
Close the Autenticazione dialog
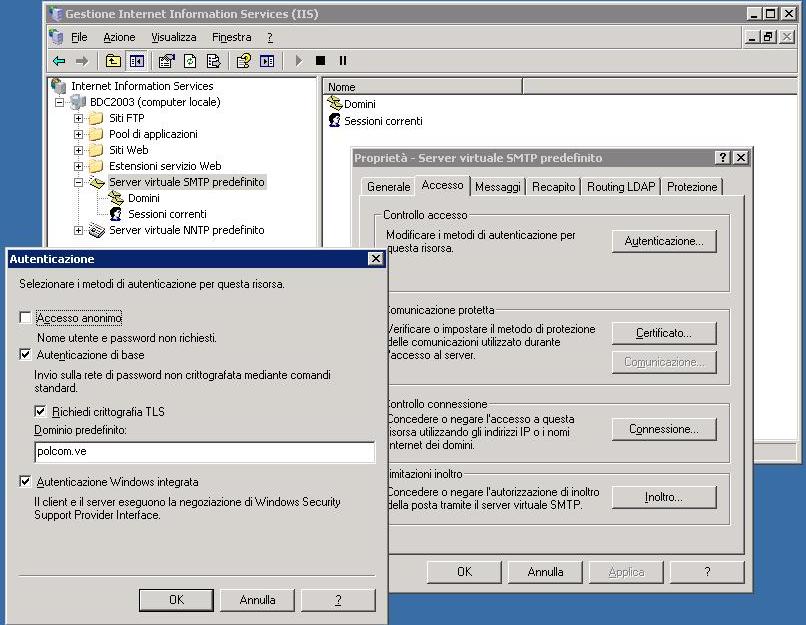click(x=376, y=259)
